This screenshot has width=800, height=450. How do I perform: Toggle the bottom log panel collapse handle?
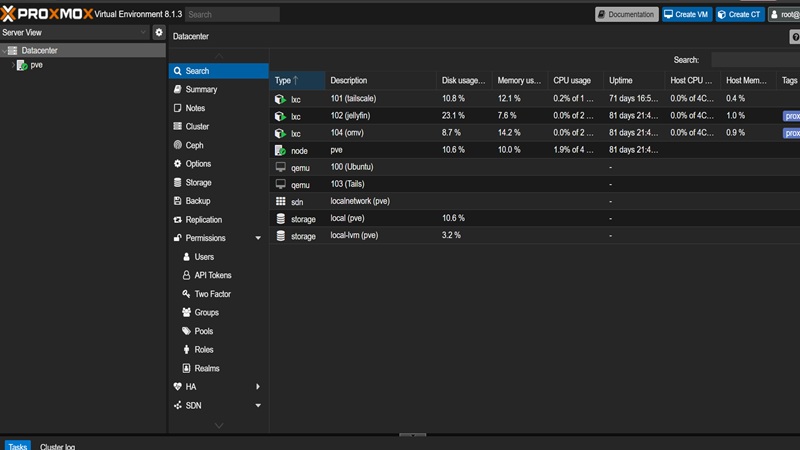[x=412, y=435]
